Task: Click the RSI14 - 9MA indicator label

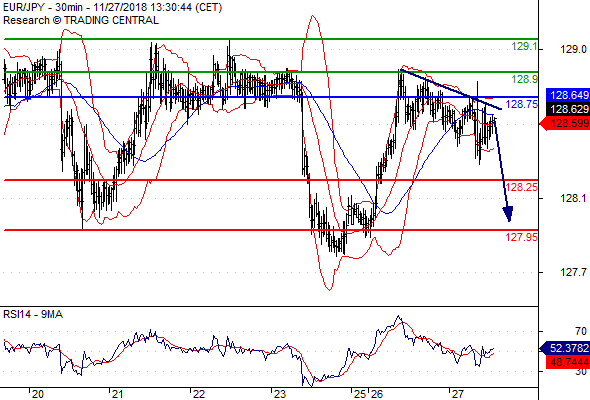Action: click(33, 315)
